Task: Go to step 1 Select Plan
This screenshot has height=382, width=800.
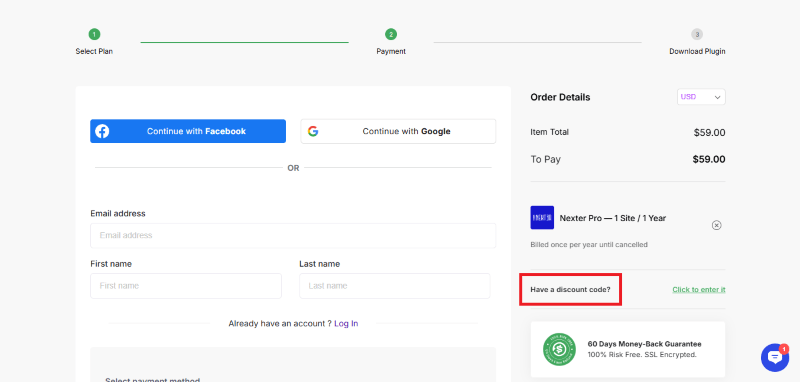Action: [x=94, y=42]
